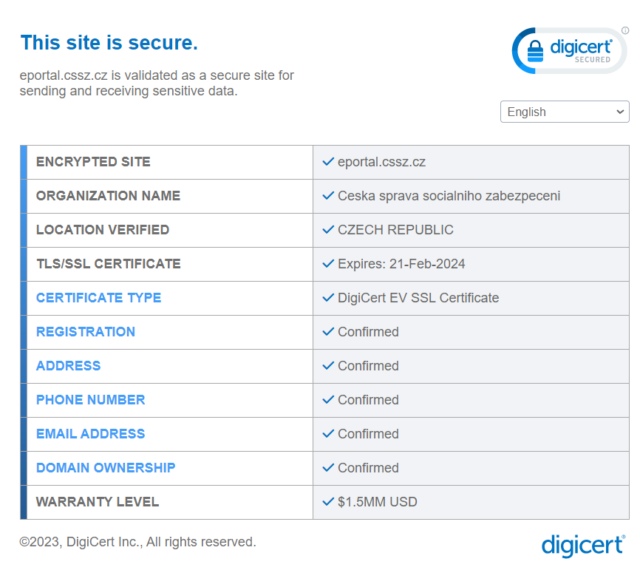Click the checkmark beside CZECH REPUBLIC
This screenshot has width=640, height=570.
328,230
